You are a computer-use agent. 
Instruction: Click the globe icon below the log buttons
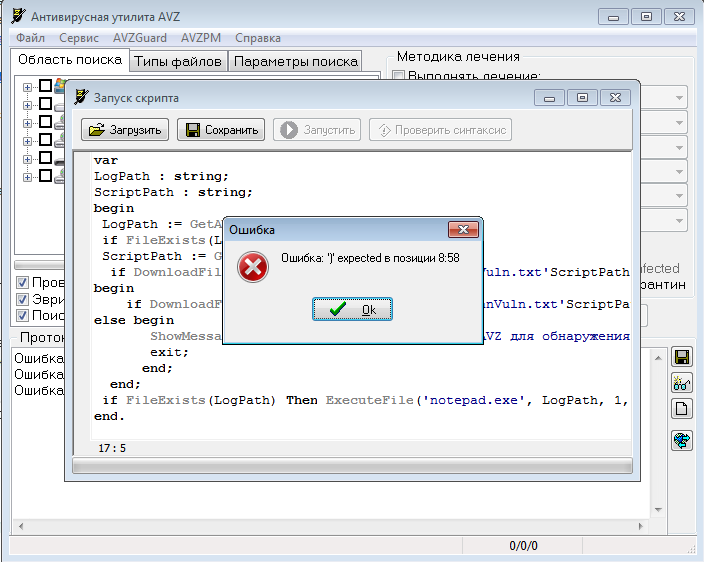(682, 439)
